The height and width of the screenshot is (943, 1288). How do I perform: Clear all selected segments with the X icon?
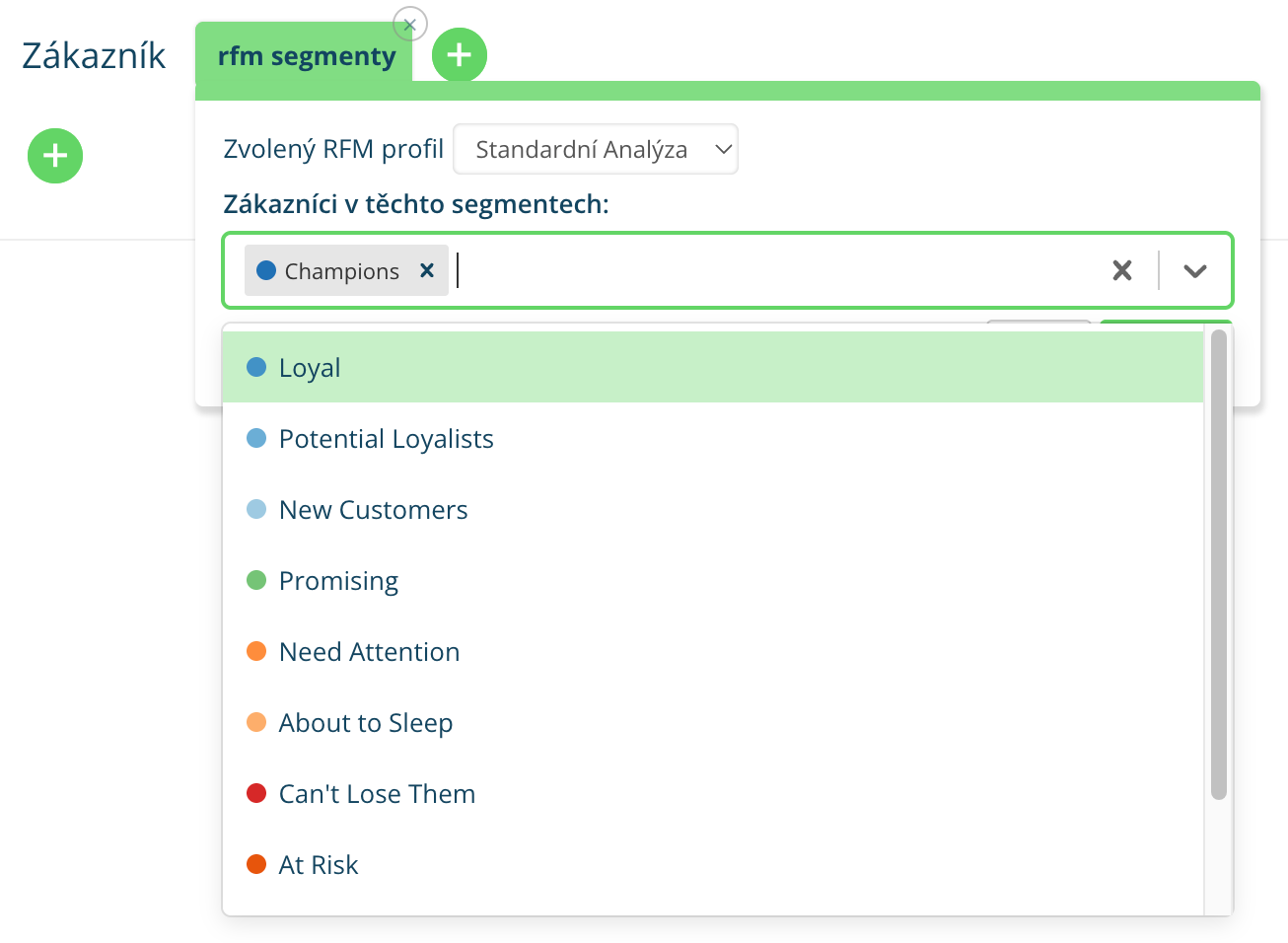[x=1121, y=269]
